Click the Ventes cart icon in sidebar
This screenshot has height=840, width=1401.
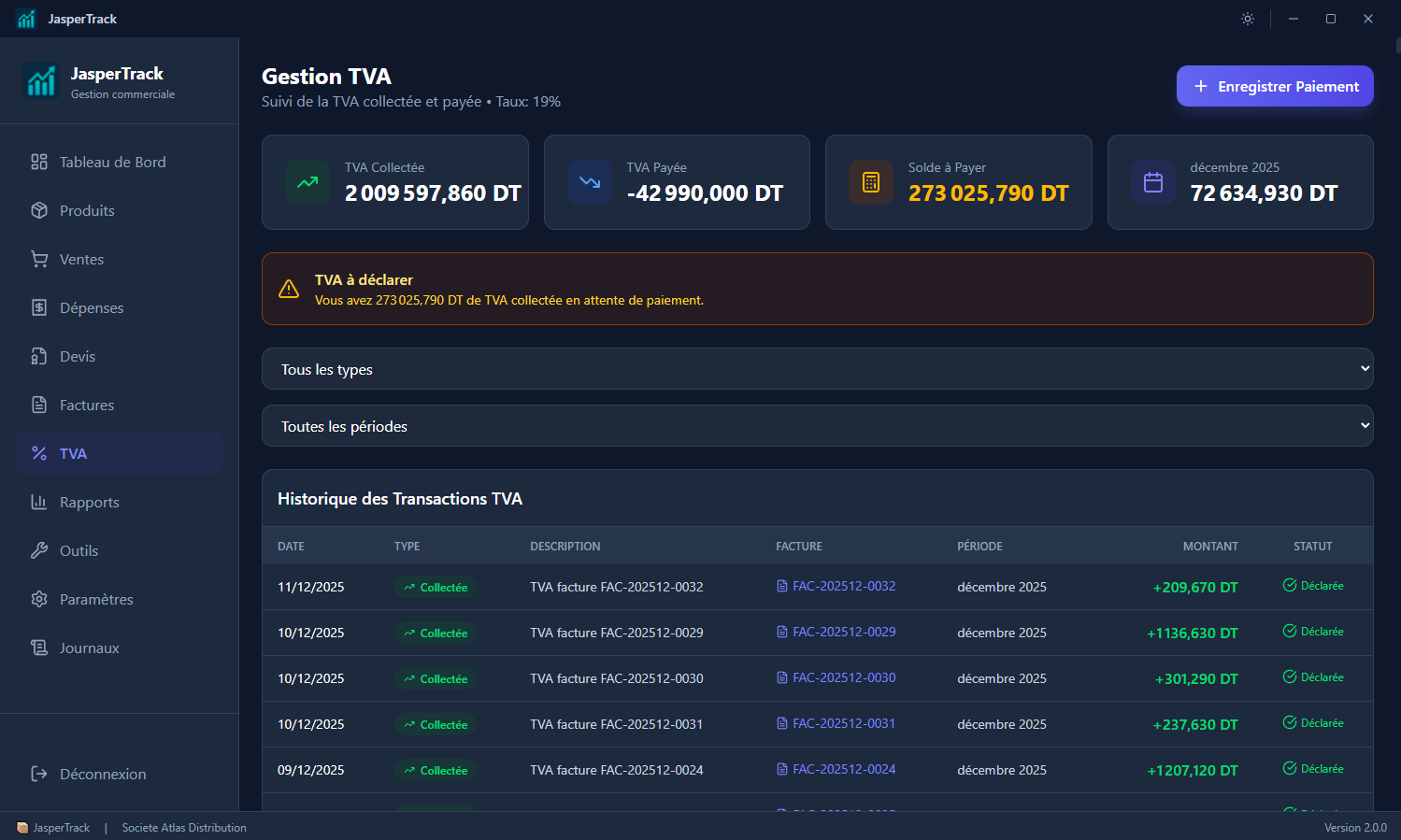(39, 259)
